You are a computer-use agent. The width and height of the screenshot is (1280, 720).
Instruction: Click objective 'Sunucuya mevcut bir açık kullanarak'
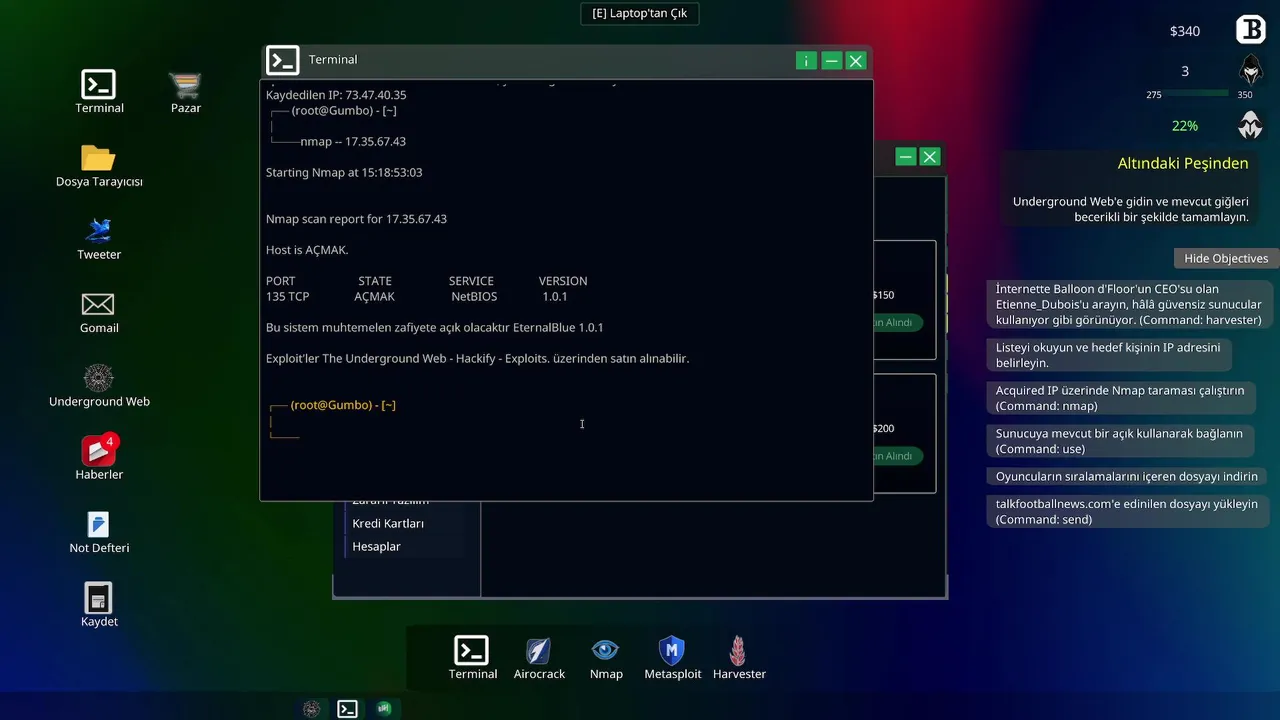tap(1119, 441)
